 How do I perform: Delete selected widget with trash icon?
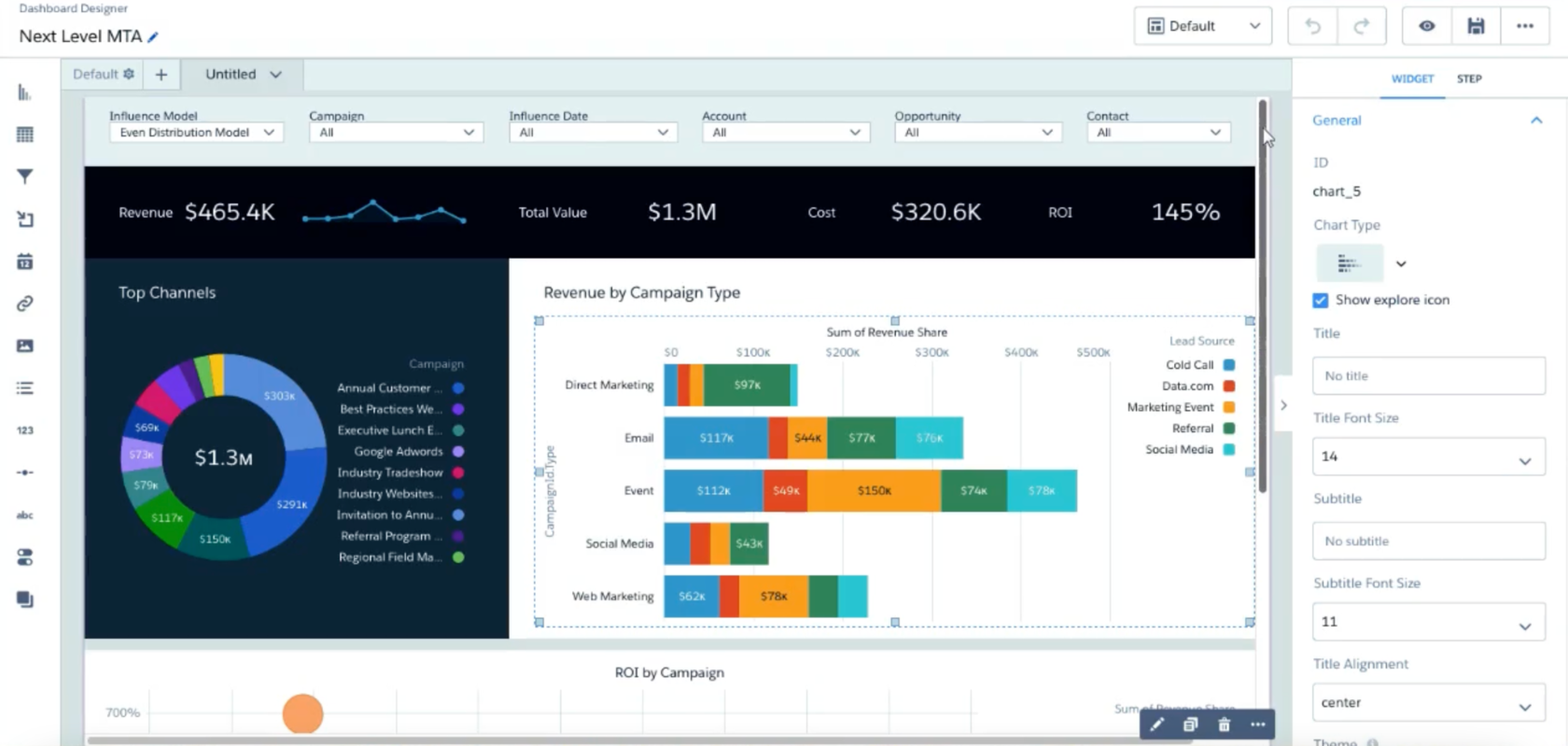pyautogui.click(x=1224, y=725)
